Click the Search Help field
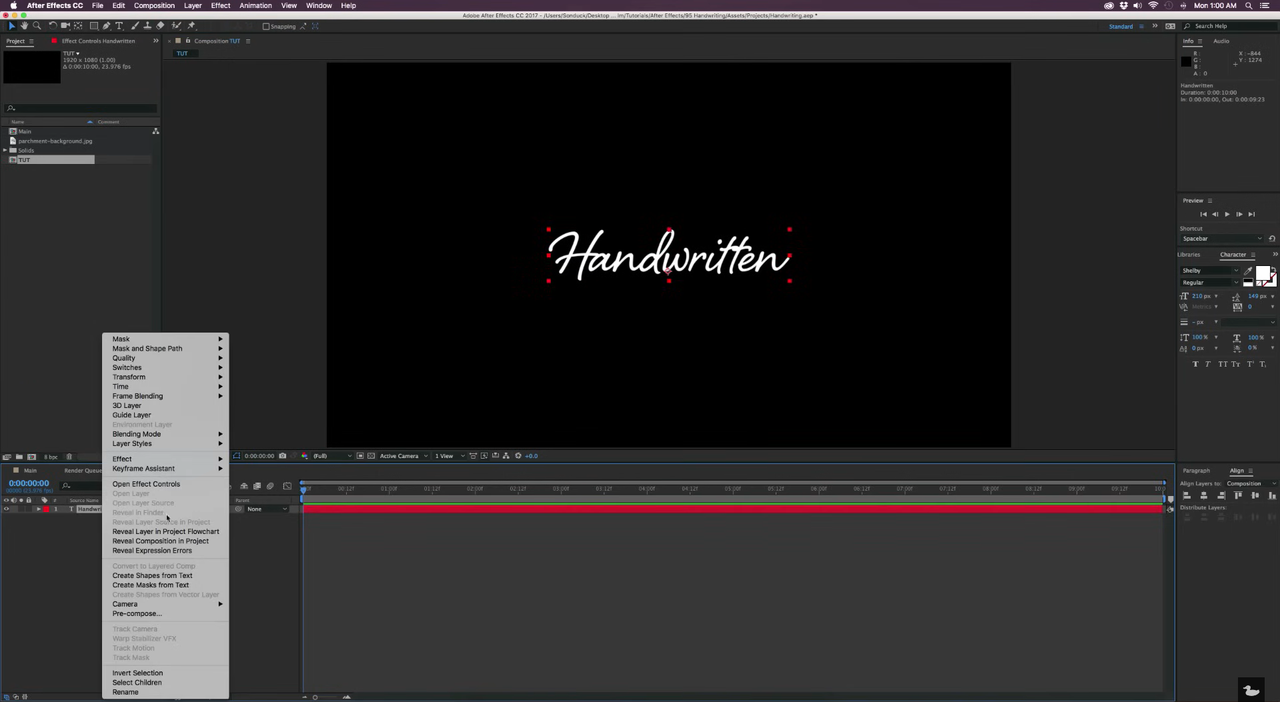Image resolution: width=1280 pixels, height=702 pixels. pos(1230,26)
